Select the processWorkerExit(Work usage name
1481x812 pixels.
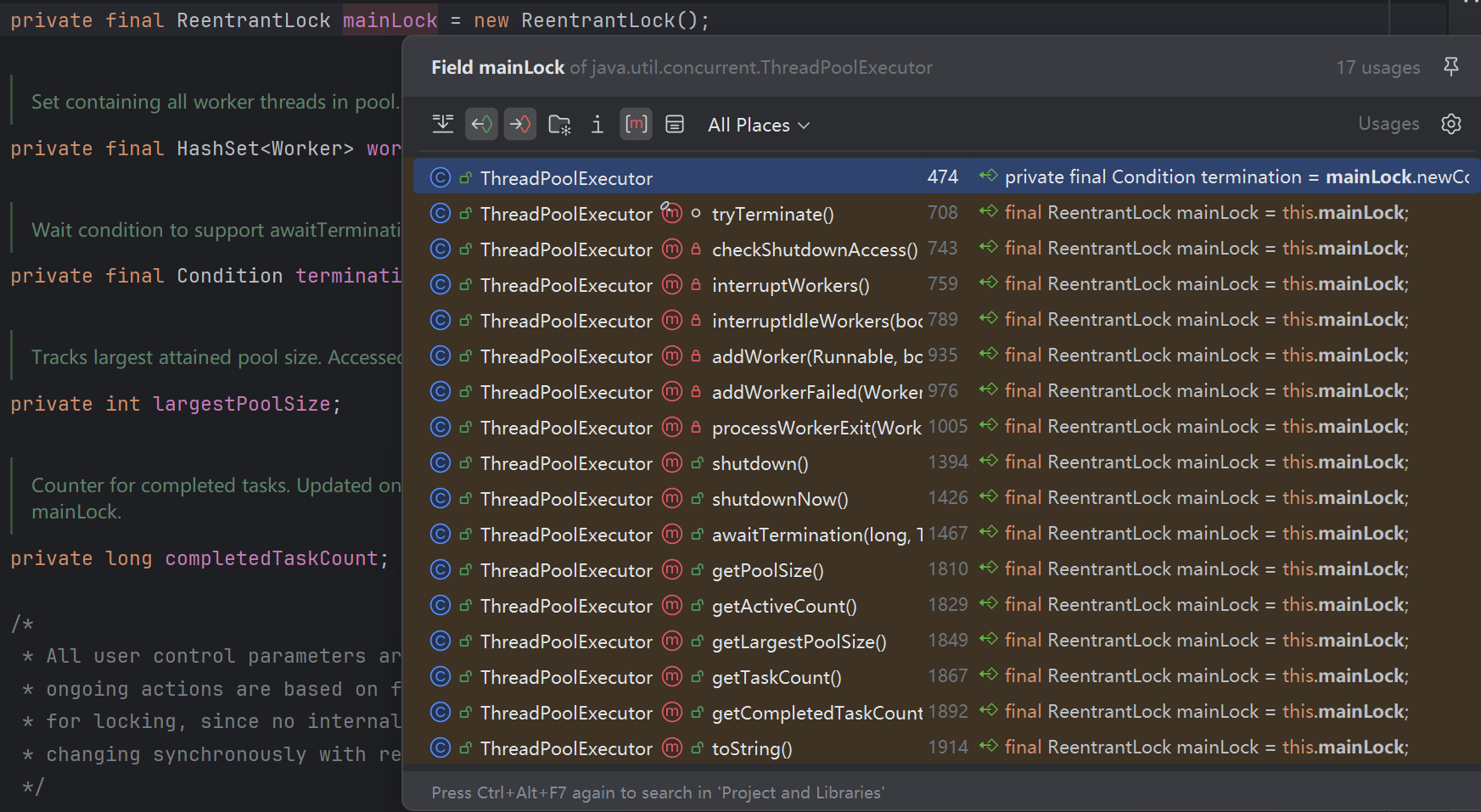[x=817, y=428]
